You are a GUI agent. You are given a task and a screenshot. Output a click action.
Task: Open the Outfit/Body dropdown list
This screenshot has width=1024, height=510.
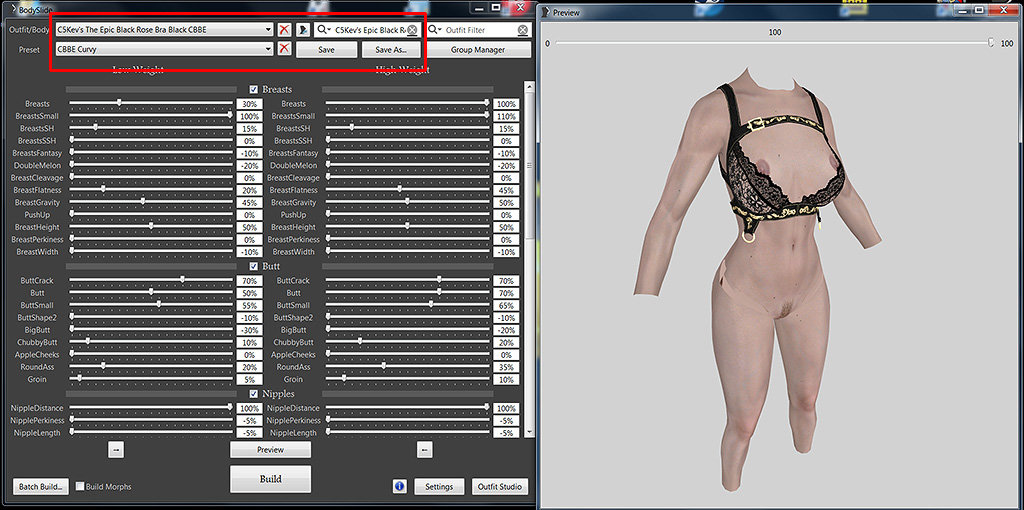(x=268, y=30)
